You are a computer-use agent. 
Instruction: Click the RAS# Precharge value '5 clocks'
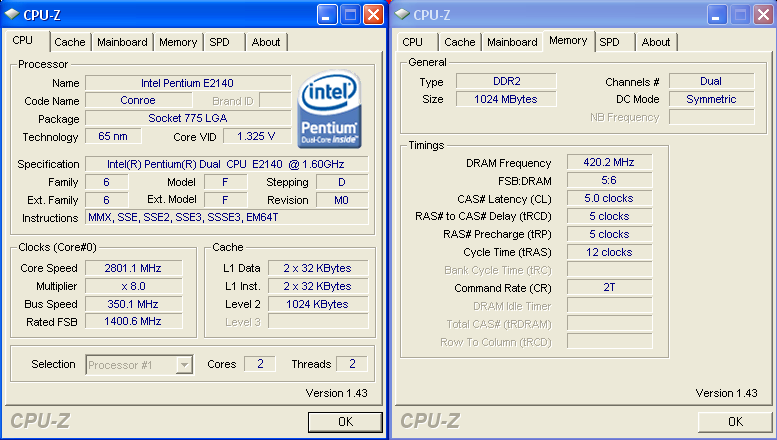click(x=610, y=234)
